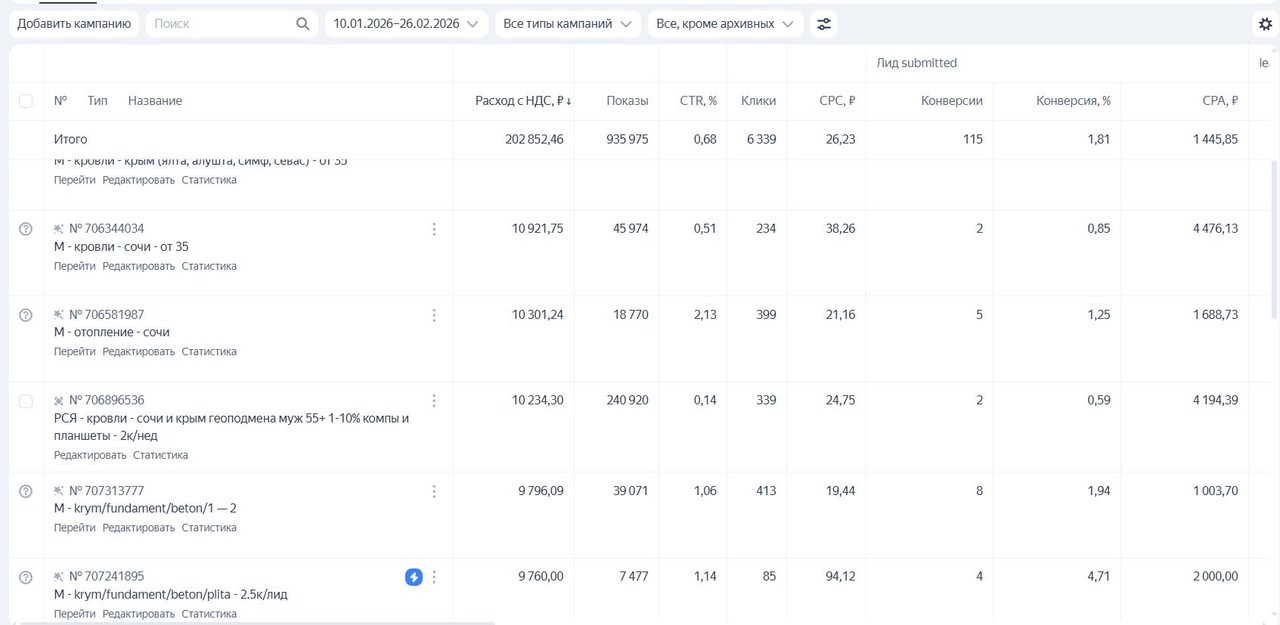Viewport: 1280px width, 625px height.
Task: Open three-dot menu for campaign 706581987
Action: 434,315
